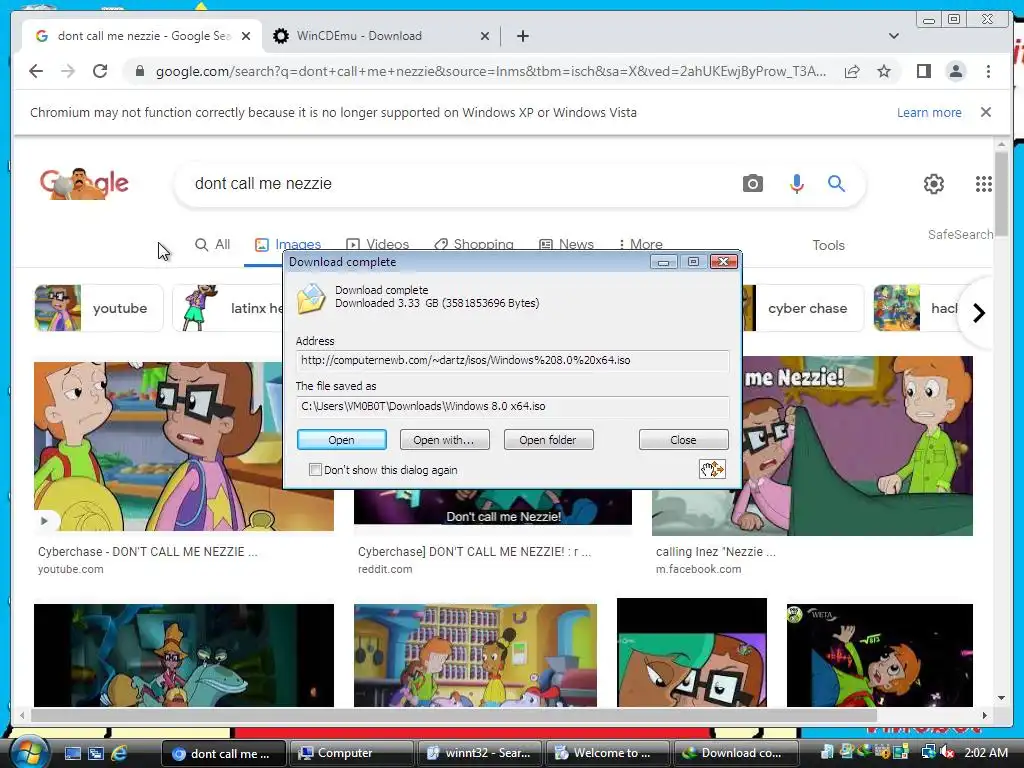This screenshot has width=1024, height=768.
Task: Click the taskbar clock showing 2:02 AM
Action: 985,753
